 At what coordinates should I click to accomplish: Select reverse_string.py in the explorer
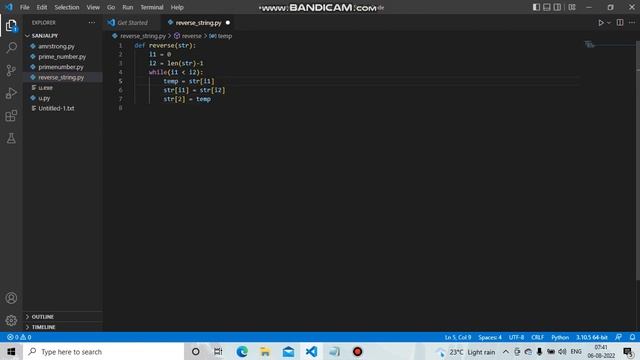[62, 77]
